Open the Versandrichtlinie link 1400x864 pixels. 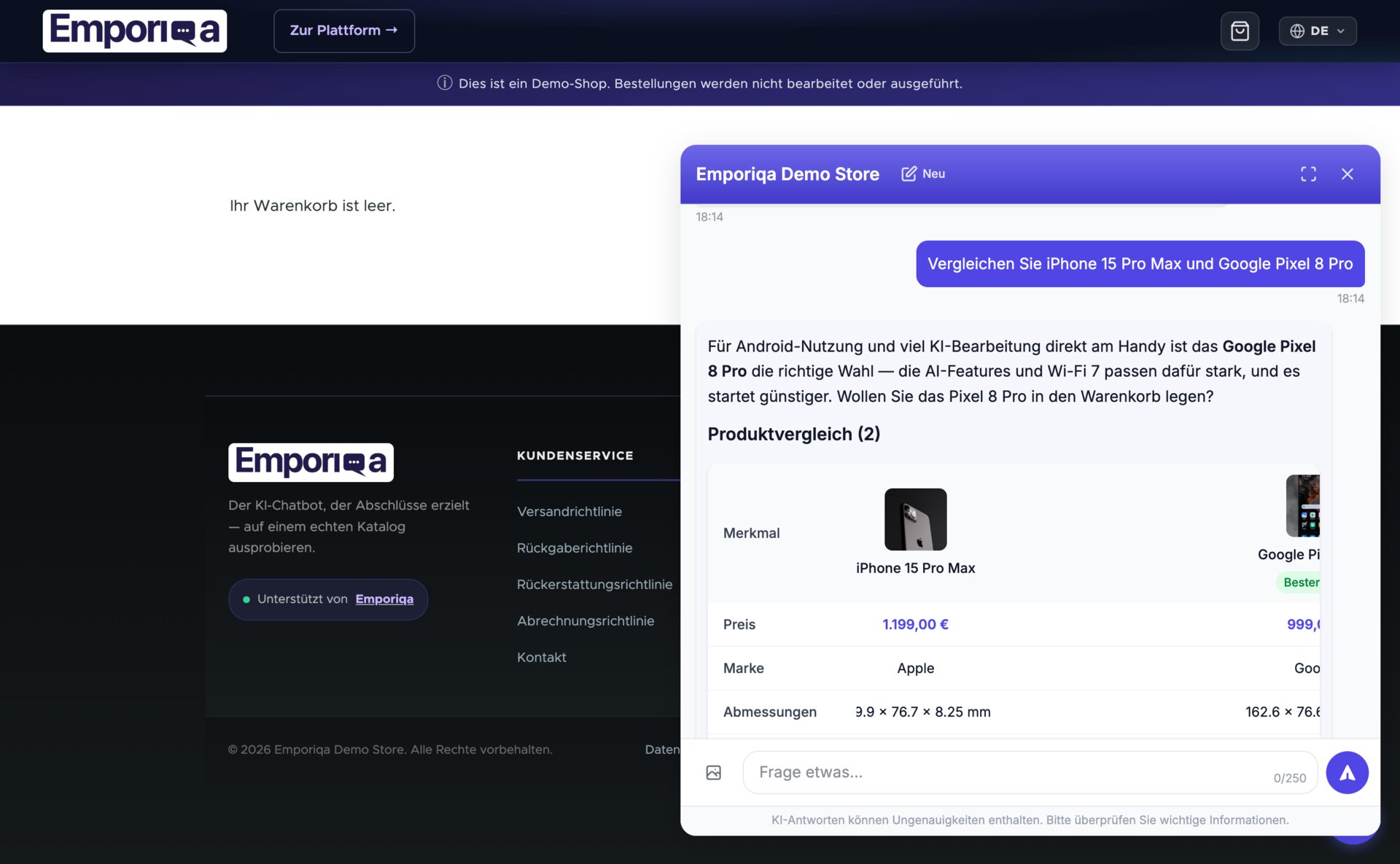(569, 511)
